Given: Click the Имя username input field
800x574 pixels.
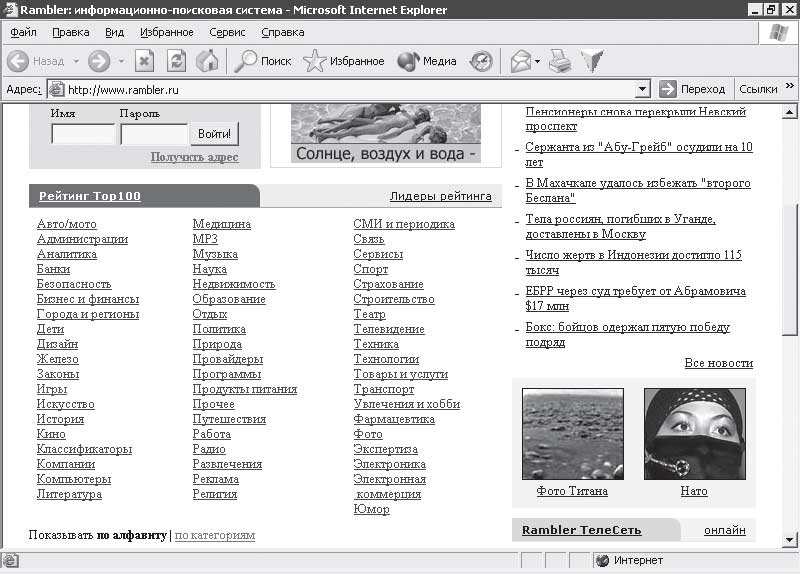Looking at the screenshot, I should [x=83, y=134].
